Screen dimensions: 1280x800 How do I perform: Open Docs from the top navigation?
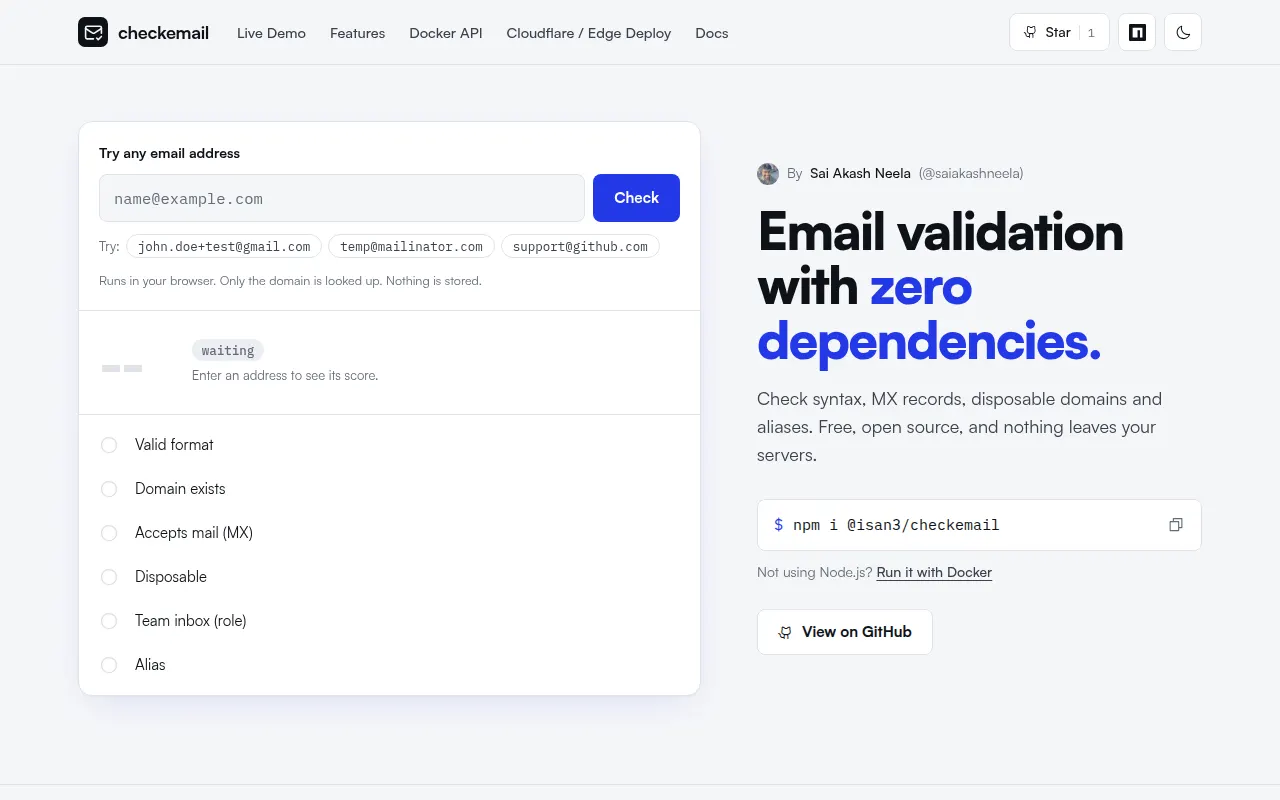click(712, 33)
